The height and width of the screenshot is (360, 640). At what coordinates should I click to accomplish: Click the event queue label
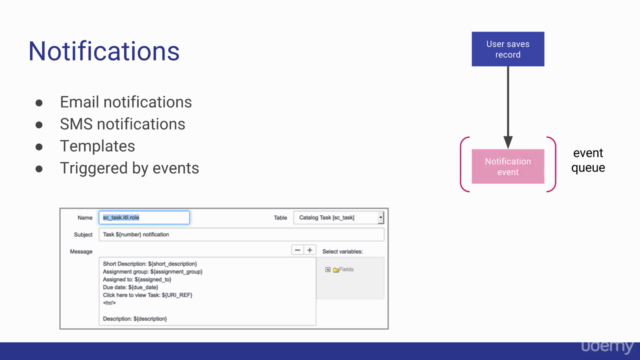[588, 160]
